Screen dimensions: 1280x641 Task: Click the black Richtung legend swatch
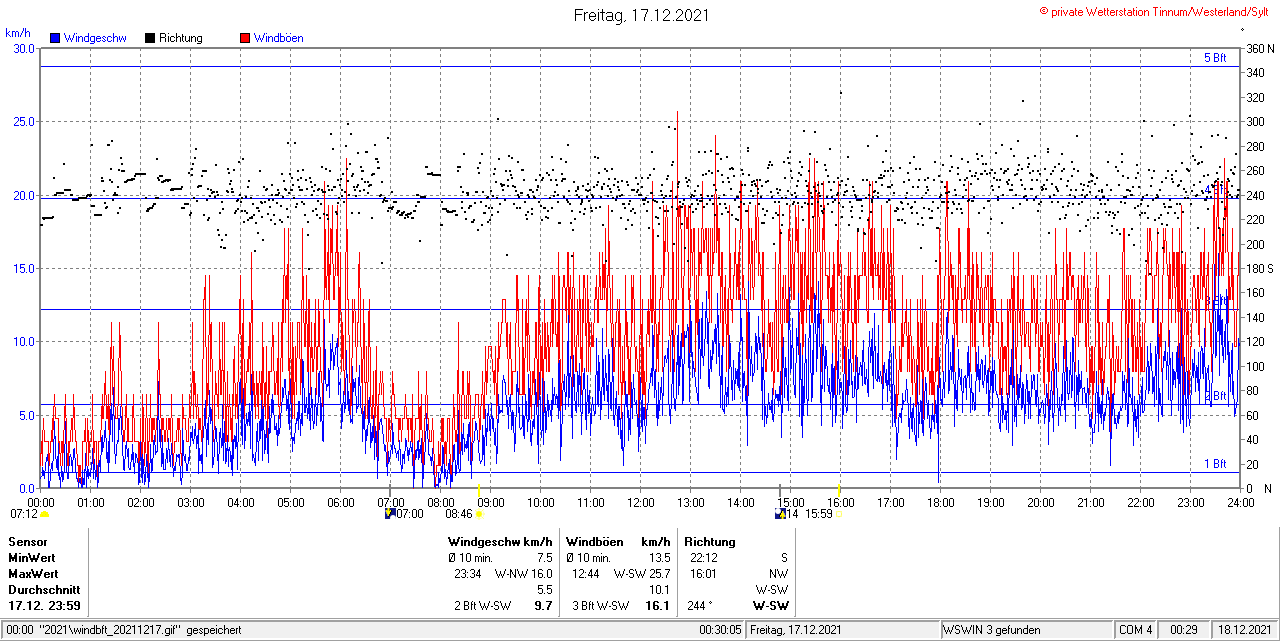click(150, 38)
